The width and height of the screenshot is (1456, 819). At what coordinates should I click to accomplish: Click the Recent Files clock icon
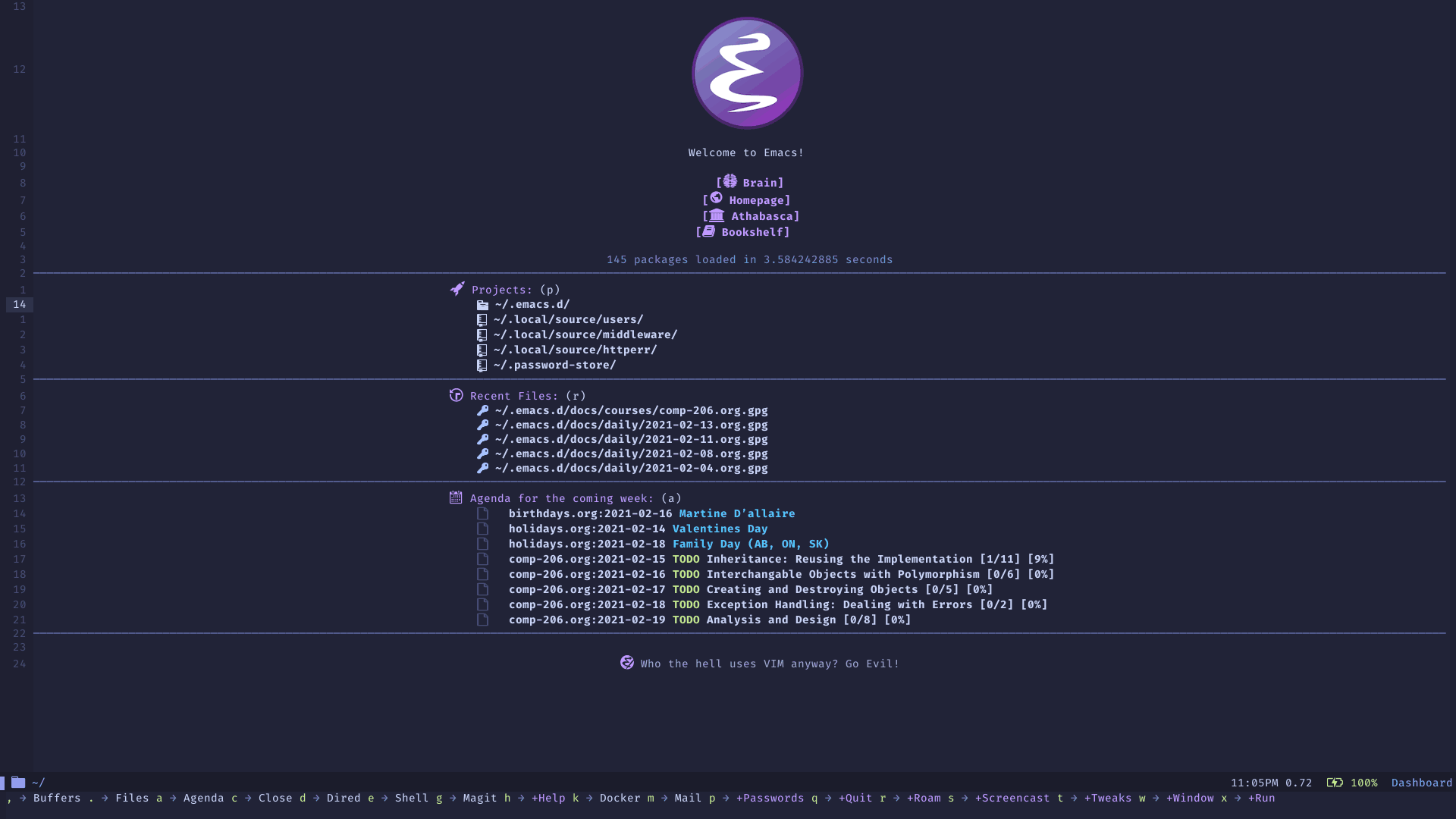tap(455, 395)
